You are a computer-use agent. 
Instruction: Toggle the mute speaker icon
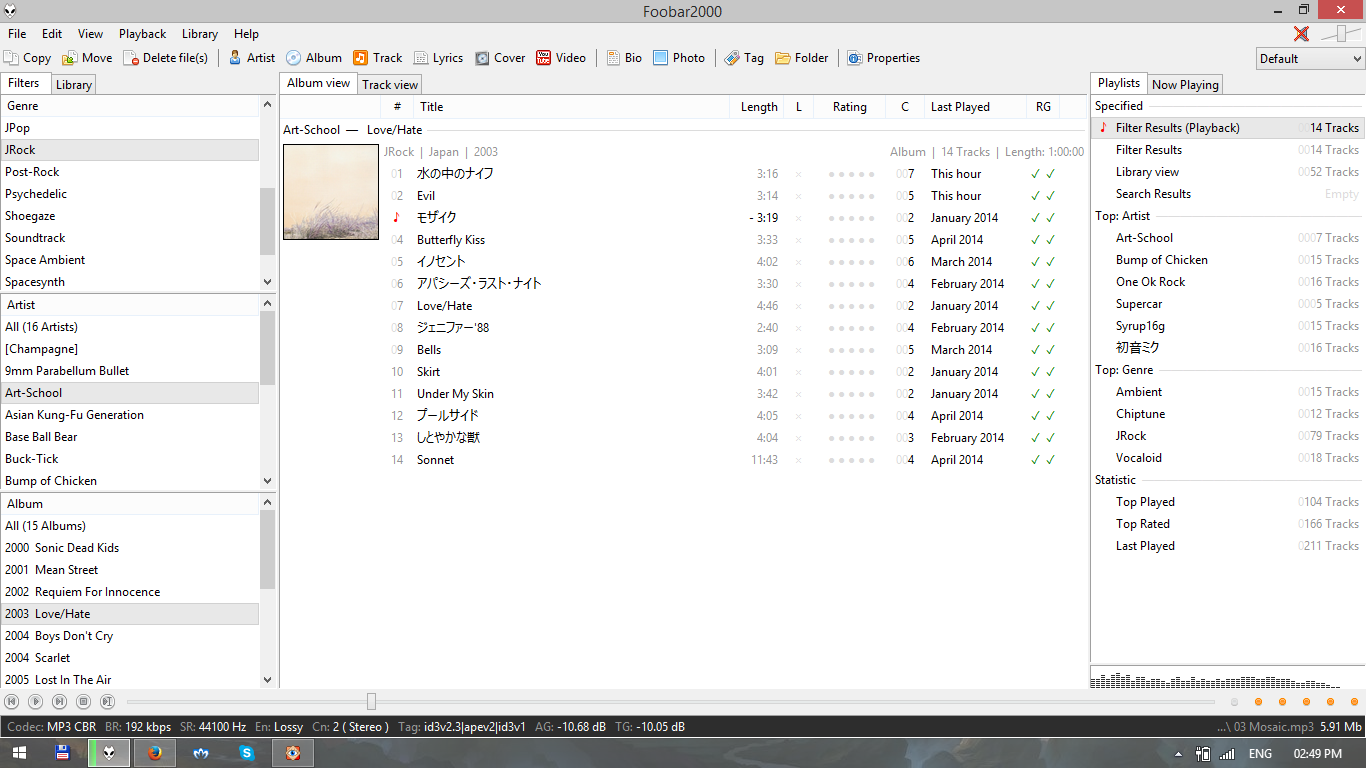pyautogui.click(x=1301, y=34)
